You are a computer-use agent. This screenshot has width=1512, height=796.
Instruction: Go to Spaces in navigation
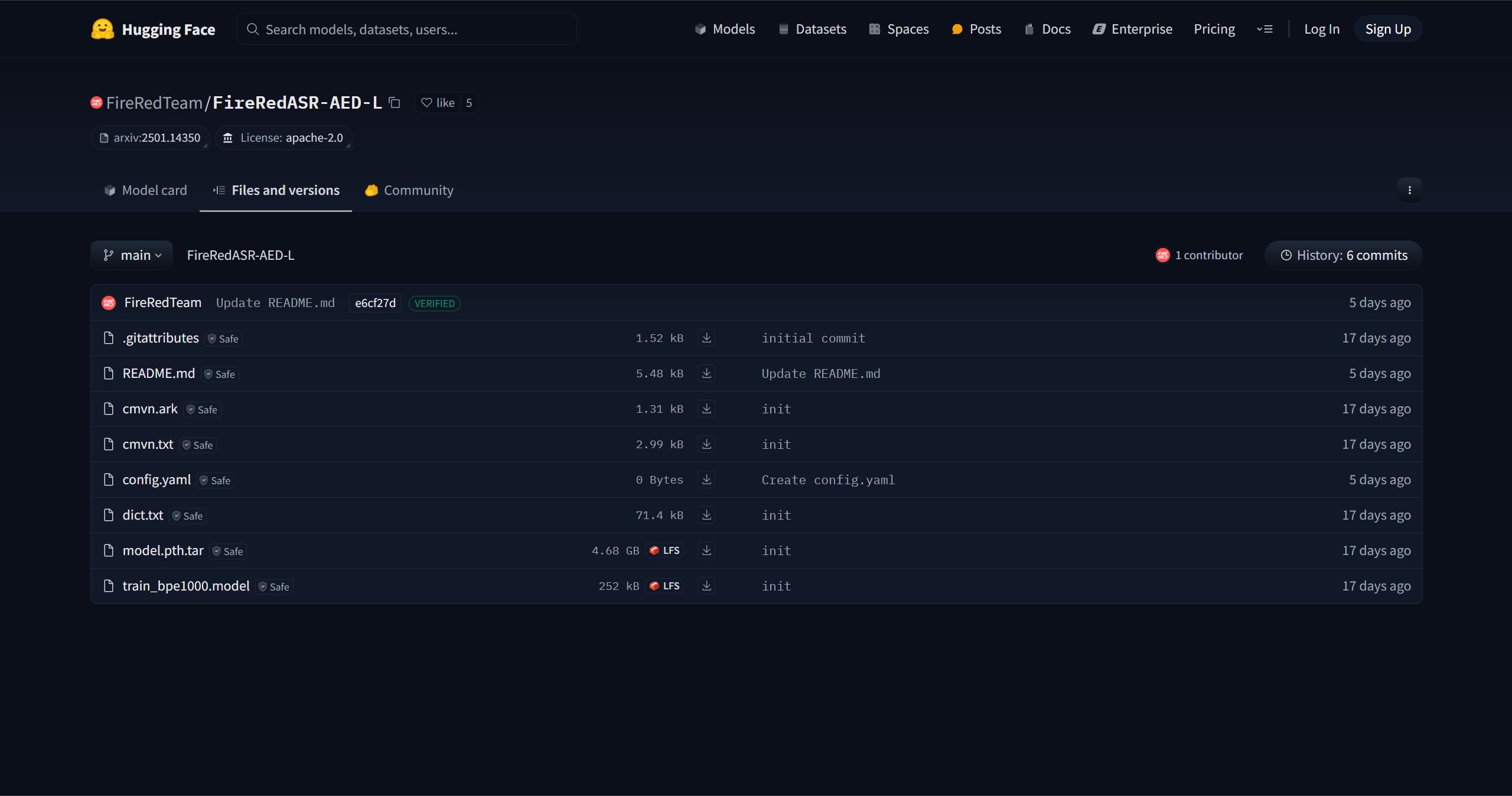coord(899,29)
